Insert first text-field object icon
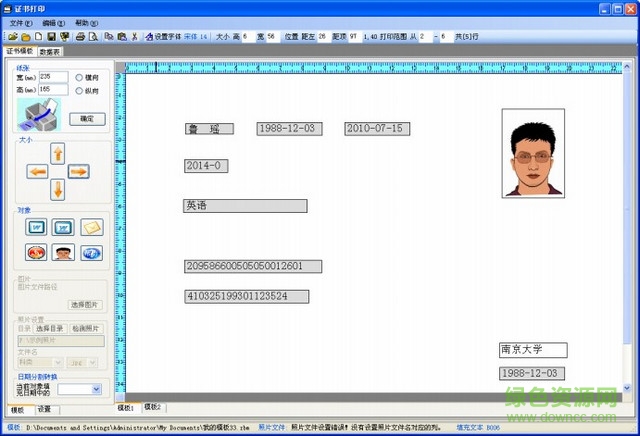The image size is (640, 436). [x=36, y=227]
